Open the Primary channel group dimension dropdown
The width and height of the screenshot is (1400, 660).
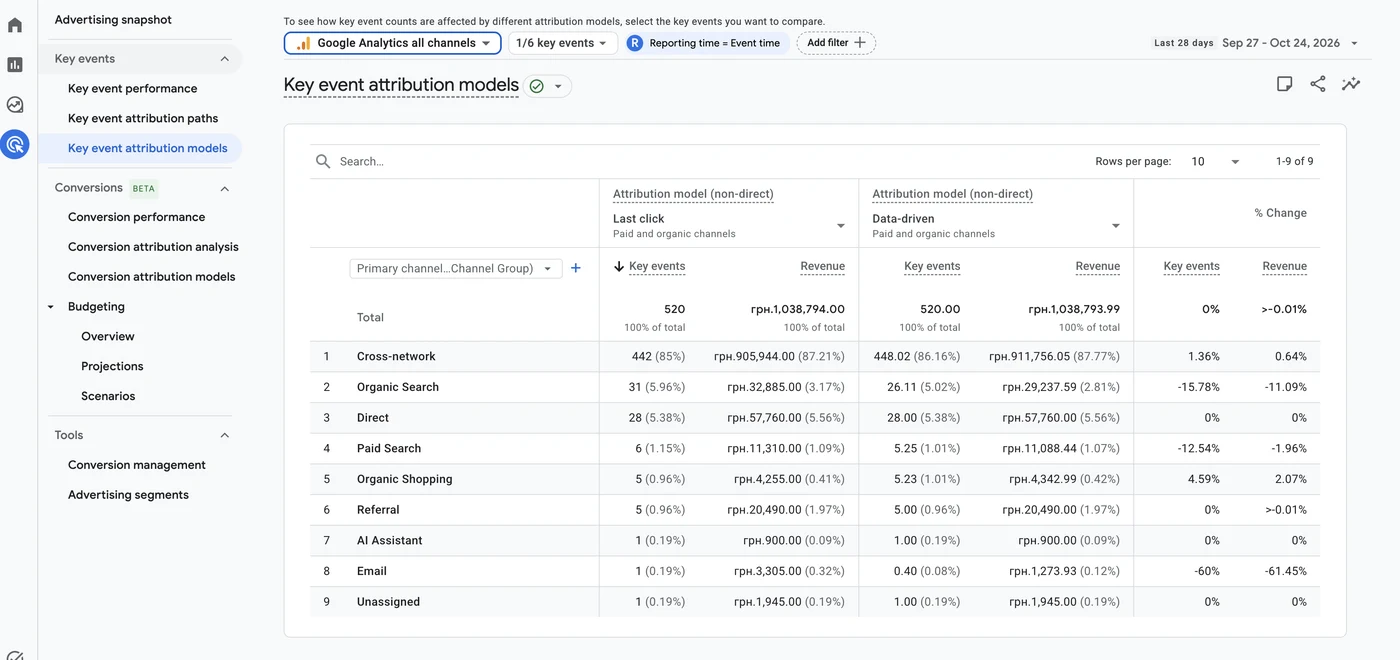(455, 268)
